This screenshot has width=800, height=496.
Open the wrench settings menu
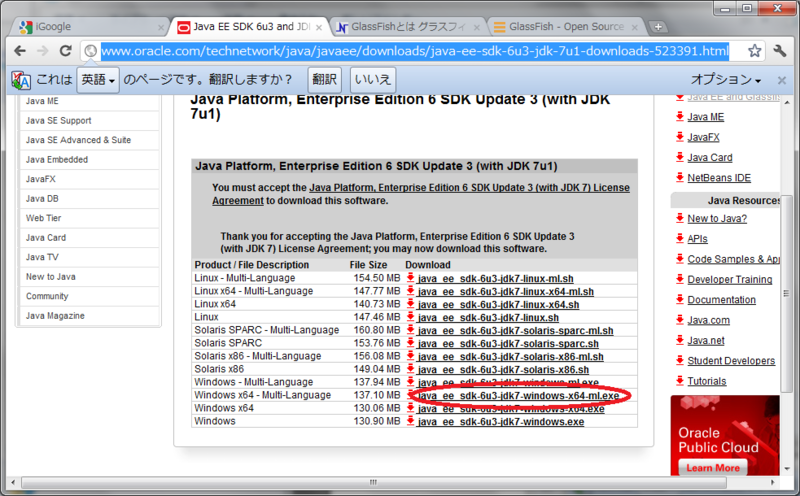coord(780,51)
